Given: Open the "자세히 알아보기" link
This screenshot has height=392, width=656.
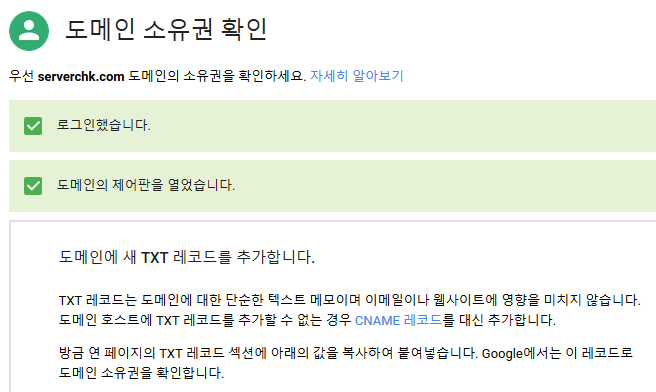Looking at the screenshot, I should tap(356, 76).
